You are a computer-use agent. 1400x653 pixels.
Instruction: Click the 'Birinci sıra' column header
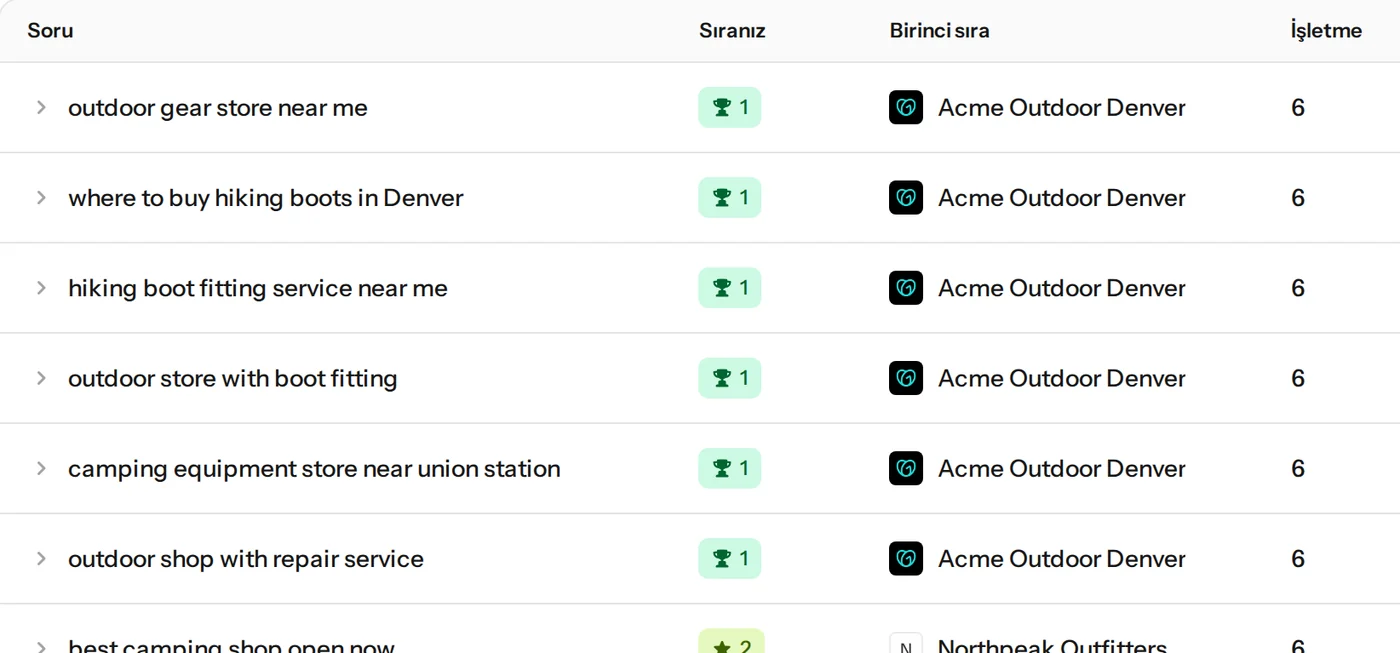[940, 30]
